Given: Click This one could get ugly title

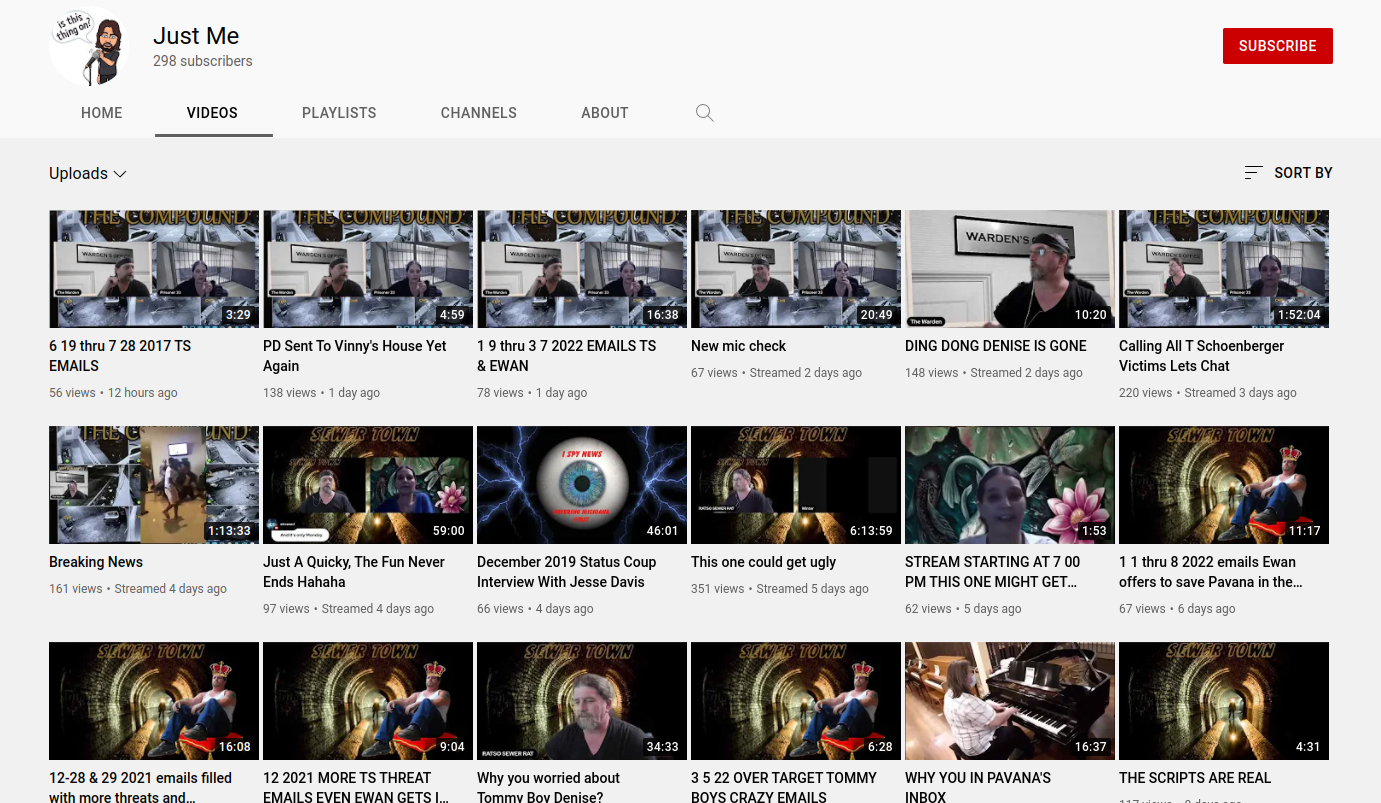Looking at the screenshot, I should tap(764, 562).
